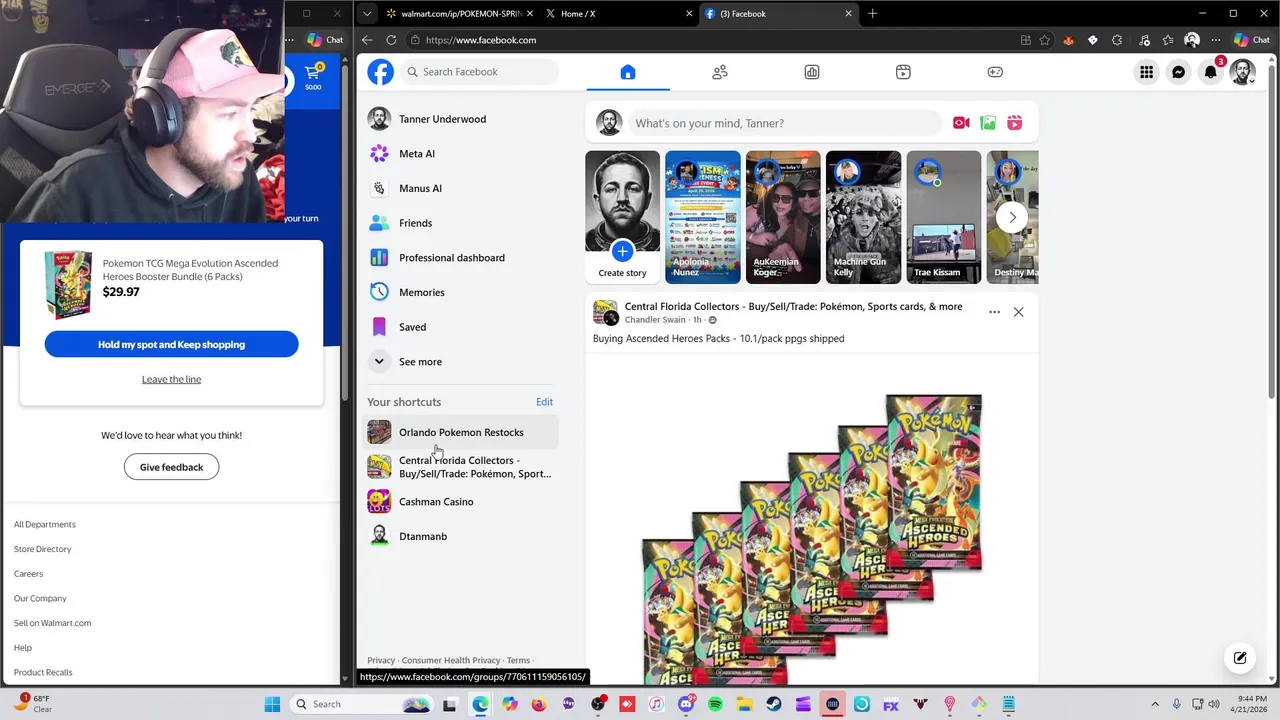Open Memories in left sidebar
This screenshot has height=720, width=1280.
click(x=461, y=292)
